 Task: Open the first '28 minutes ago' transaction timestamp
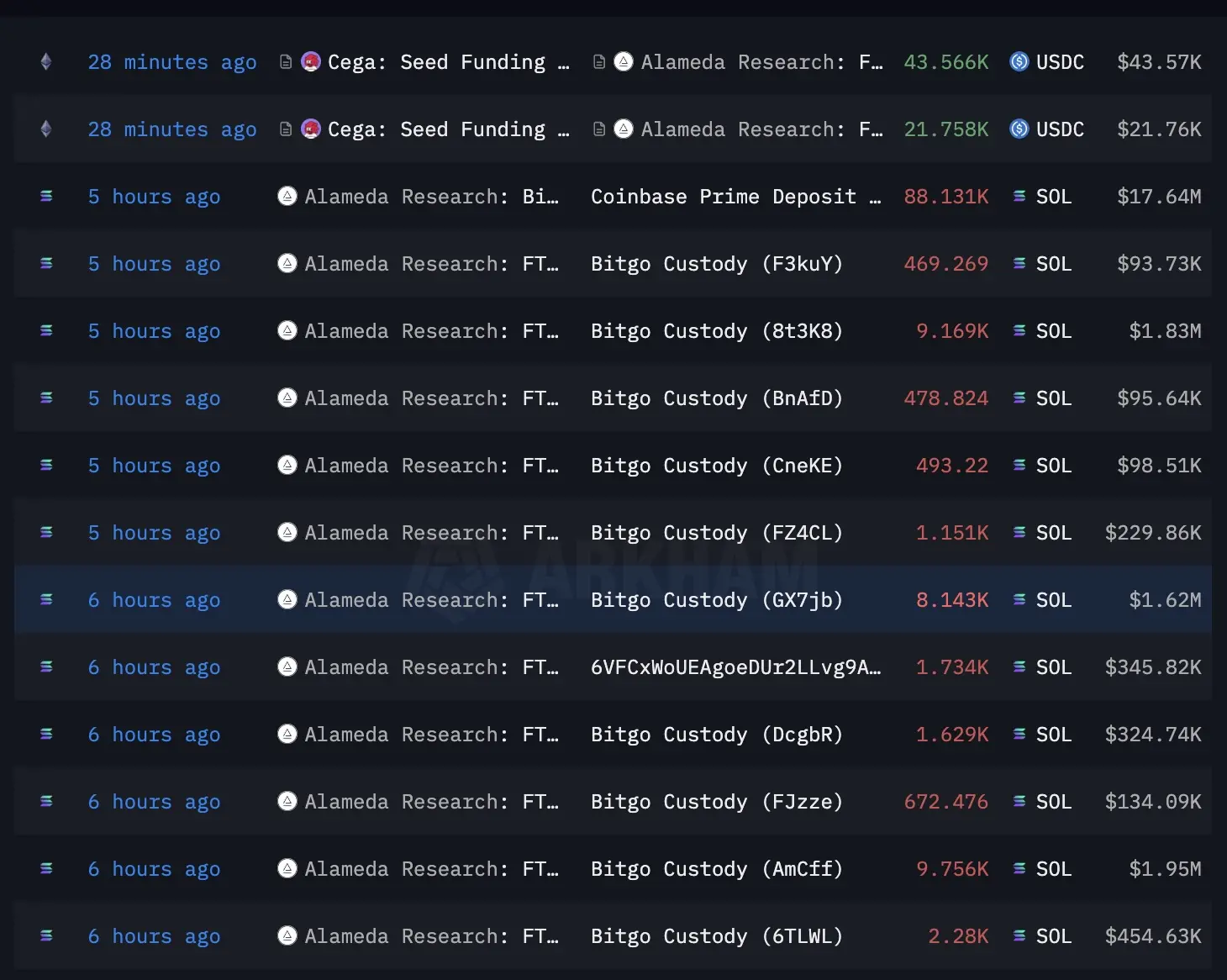172,62
